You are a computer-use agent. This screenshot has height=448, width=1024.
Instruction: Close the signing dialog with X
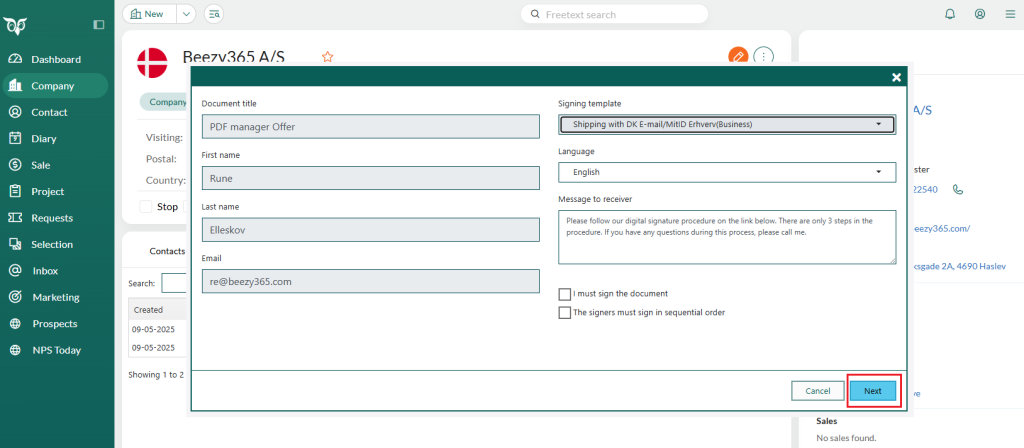897,77
